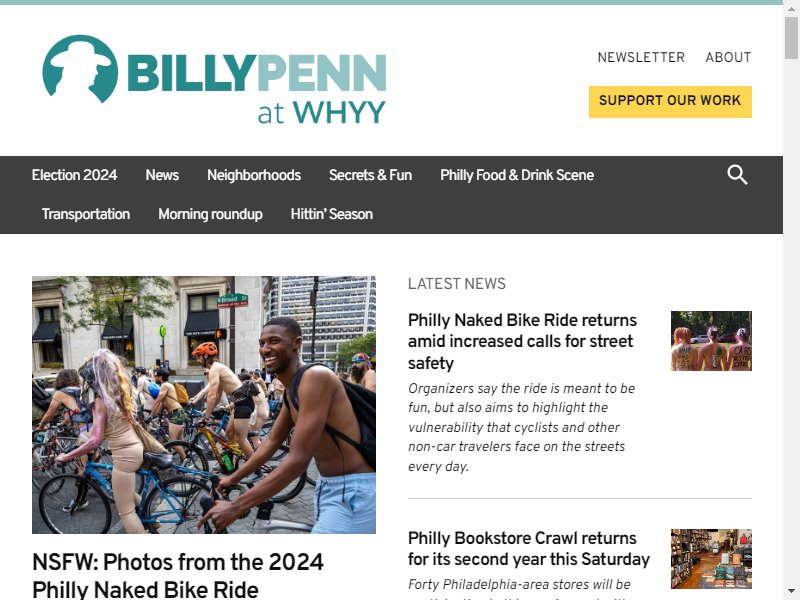Image resolution: width=800 pixels, height=600 pixels.
Task: Open the Naked Bike Ride photo
Action: pos(204,405)
